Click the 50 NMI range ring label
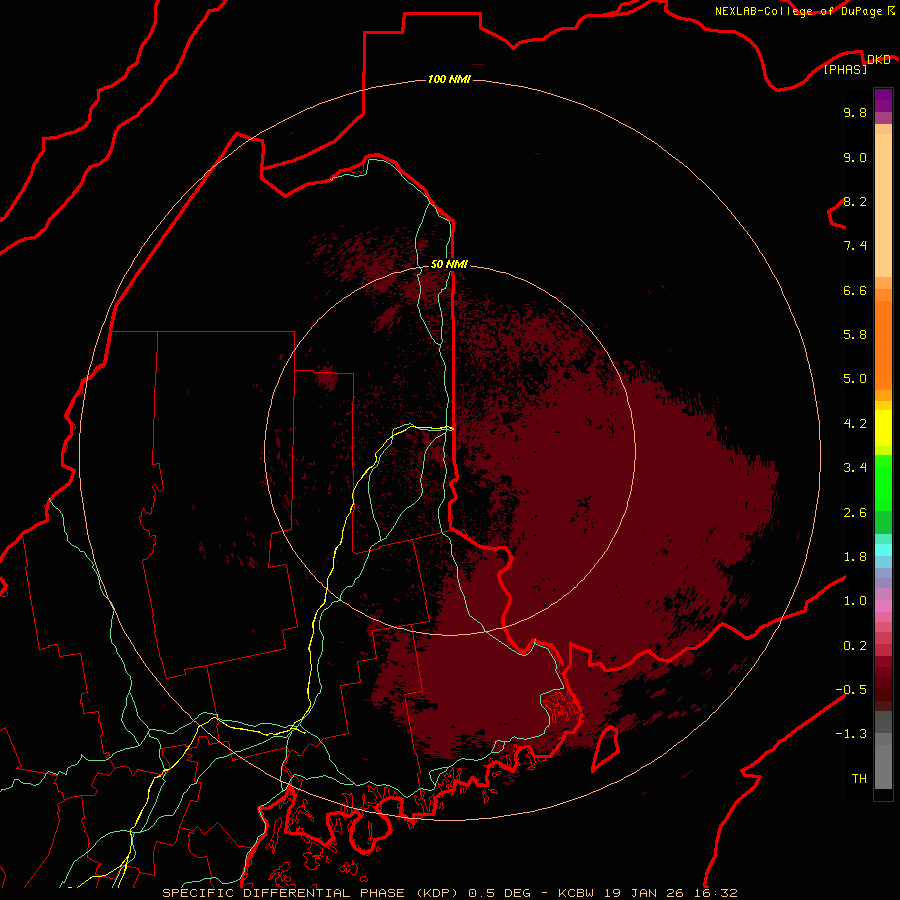Screen dimensions: 900x900 (x=449, y=264)
